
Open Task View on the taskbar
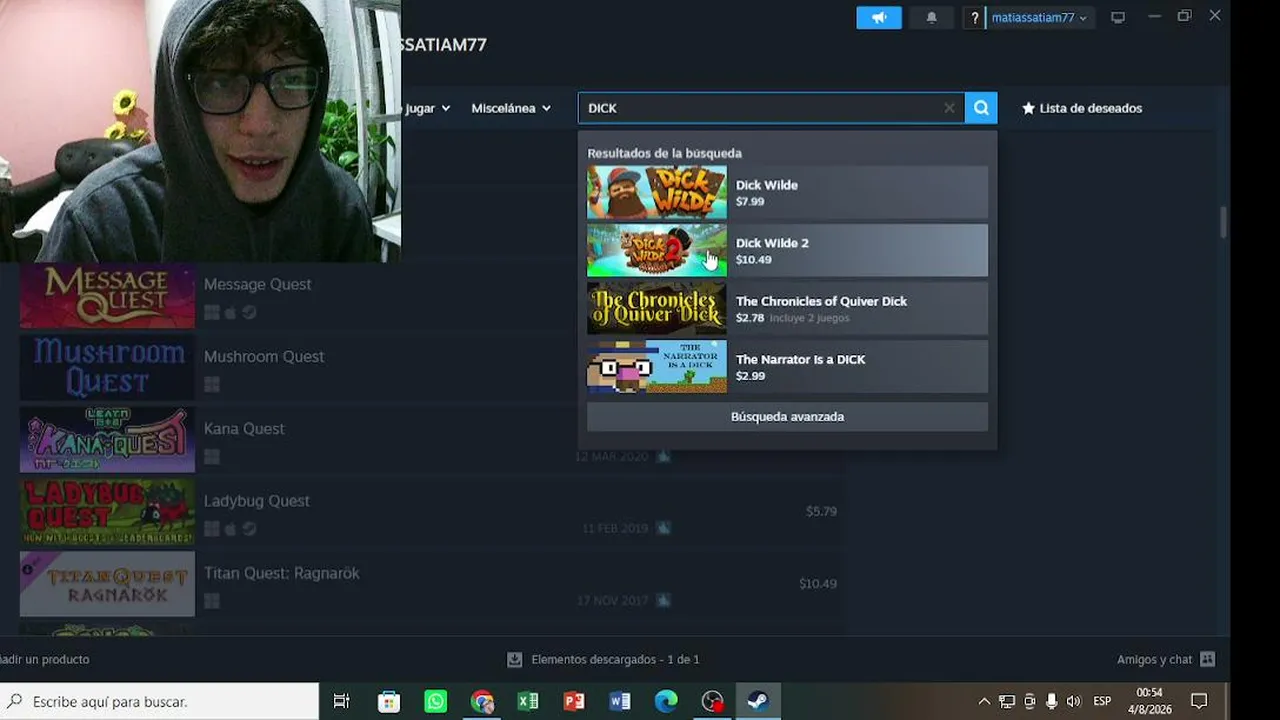[x=341, y=701]
